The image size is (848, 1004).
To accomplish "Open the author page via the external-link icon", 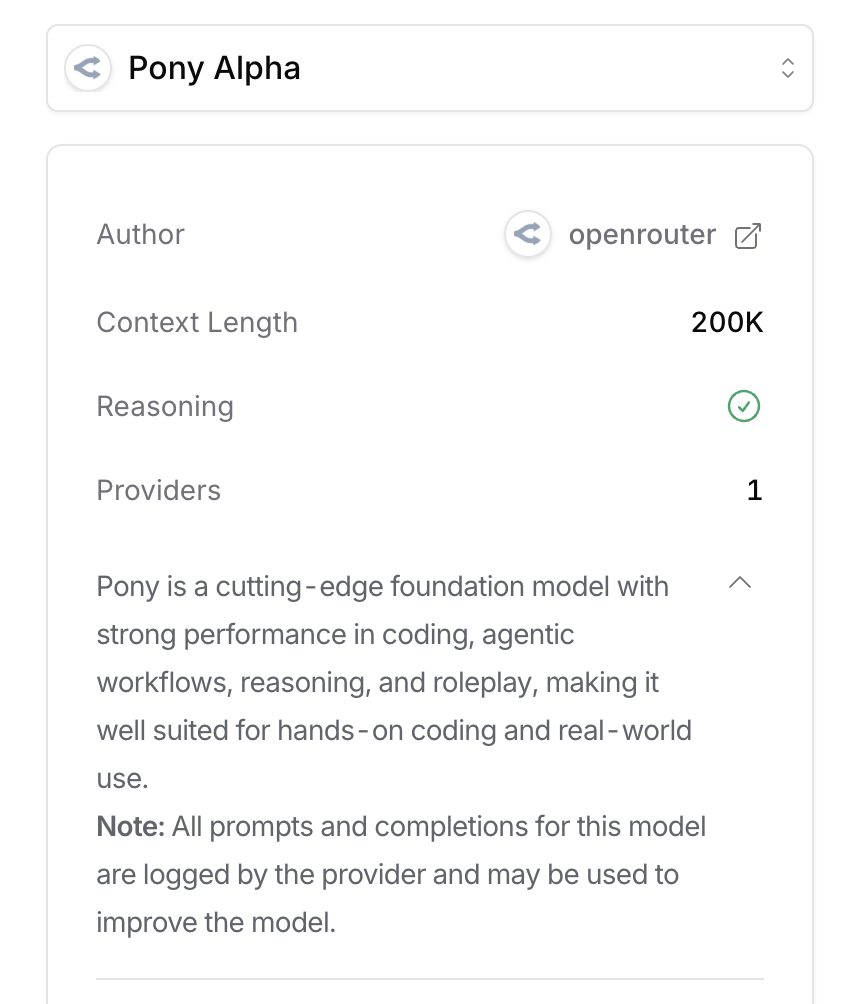I will point(747,234).
